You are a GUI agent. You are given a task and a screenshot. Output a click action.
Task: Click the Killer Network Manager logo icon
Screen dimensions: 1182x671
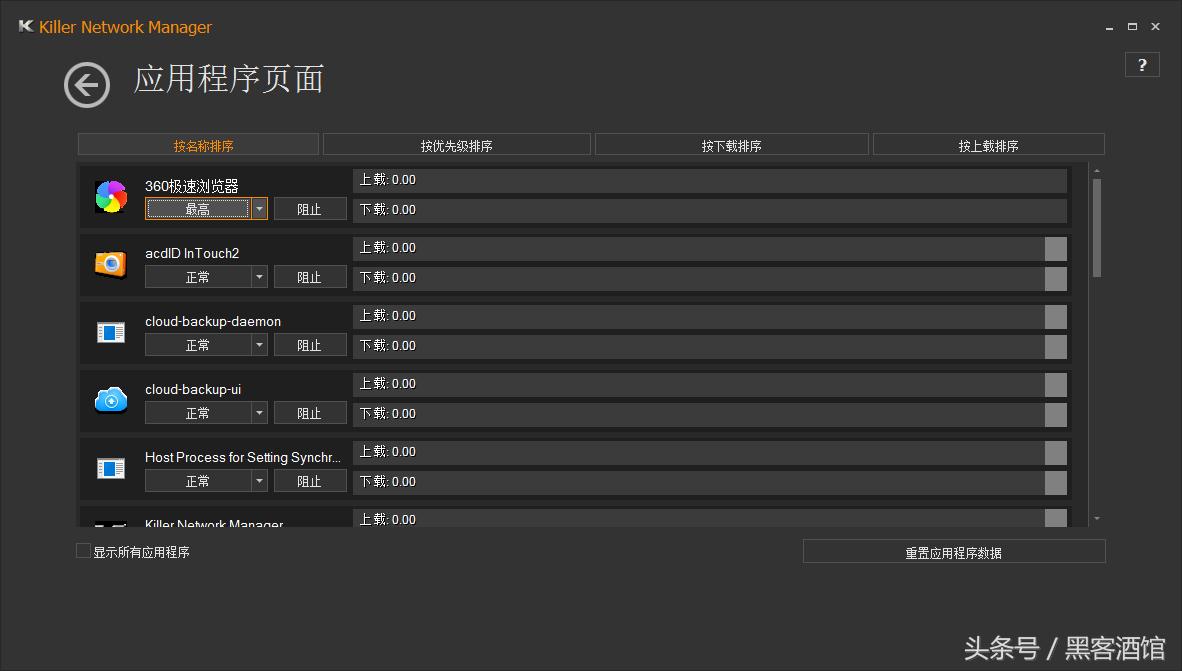click(x=25, y=27)
